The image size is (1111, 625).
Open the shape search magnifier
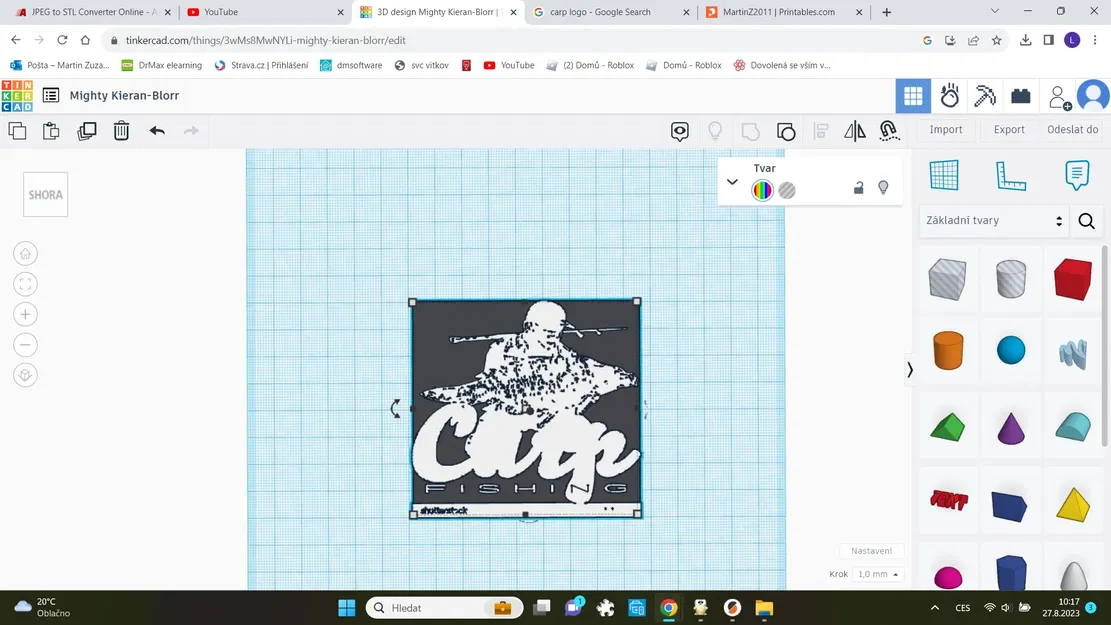click(1086, 220)
